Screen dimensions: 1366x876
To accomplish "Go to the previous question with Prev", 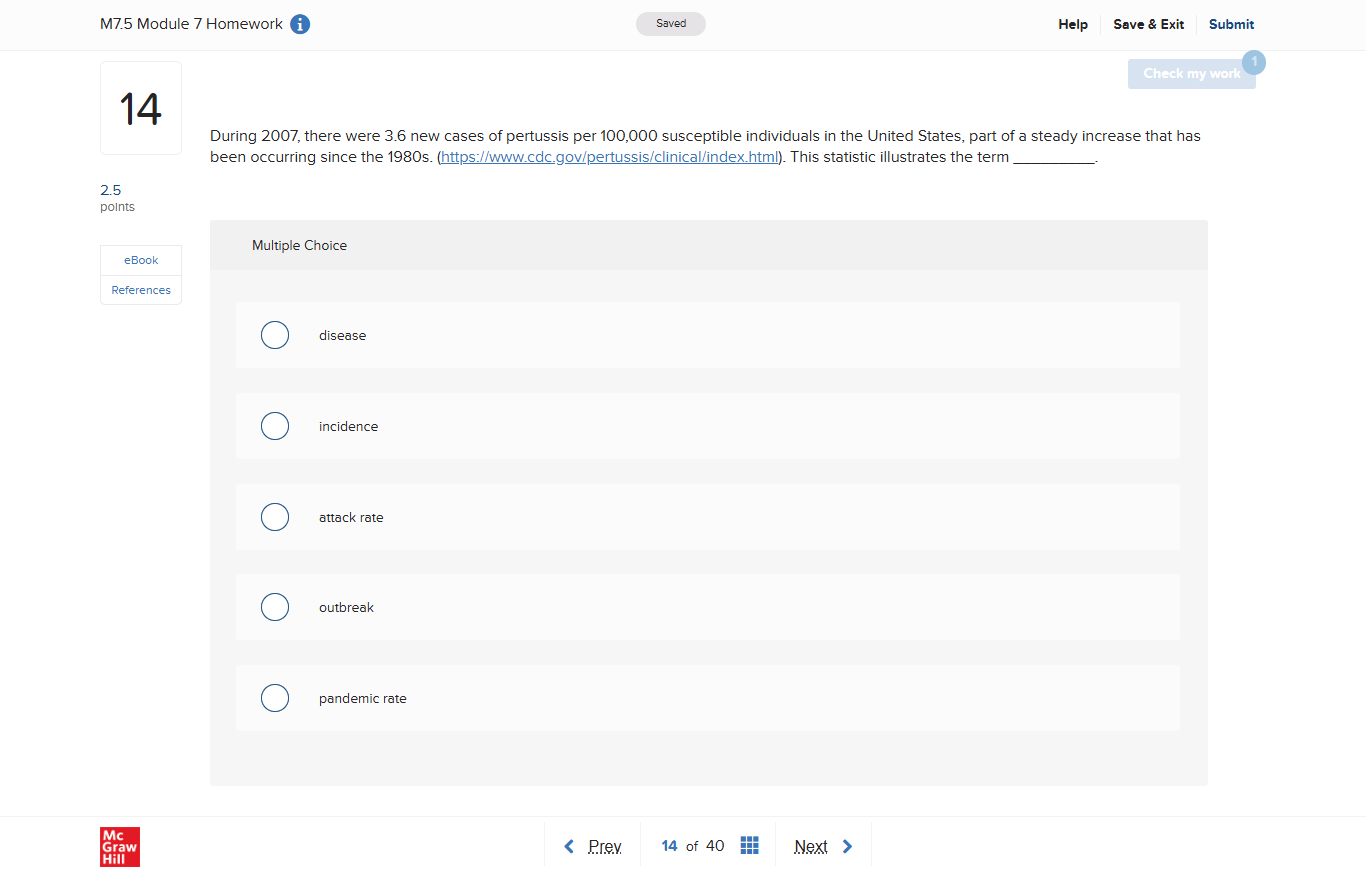I will pos(605,847).
